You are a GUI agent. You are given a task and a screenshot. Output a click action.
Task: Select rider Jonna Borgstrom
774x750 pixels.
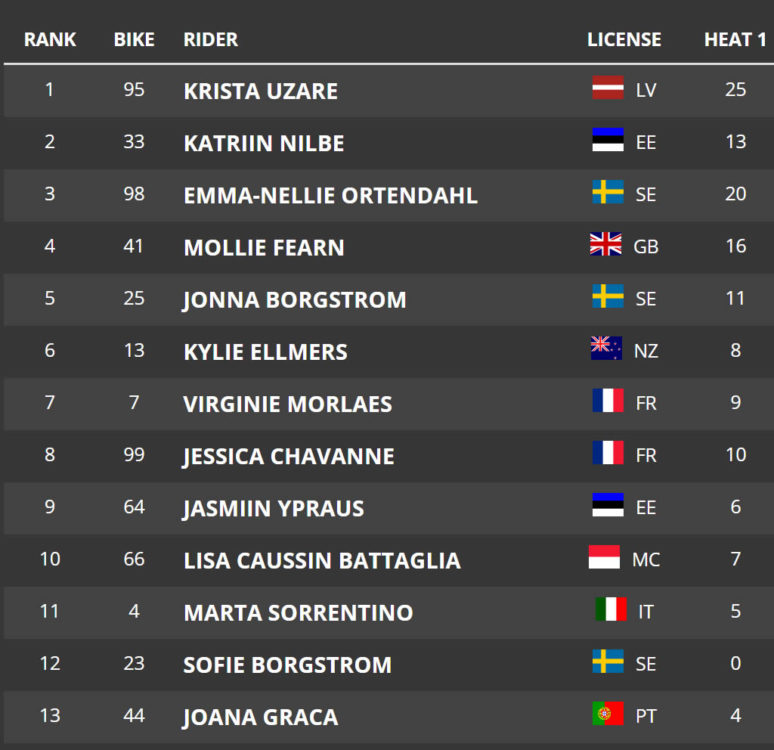(295, 300)
